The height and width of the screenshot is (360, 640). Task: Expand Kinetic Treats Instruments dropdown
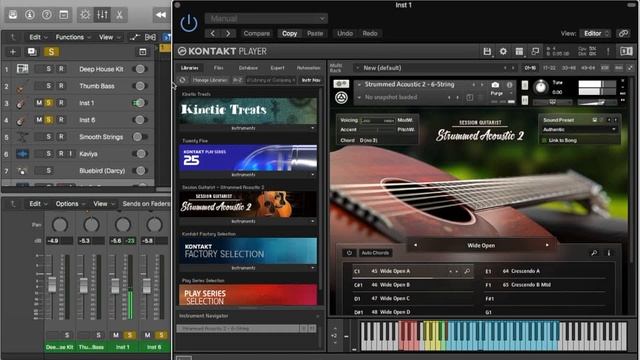click(x=247, y=128)
